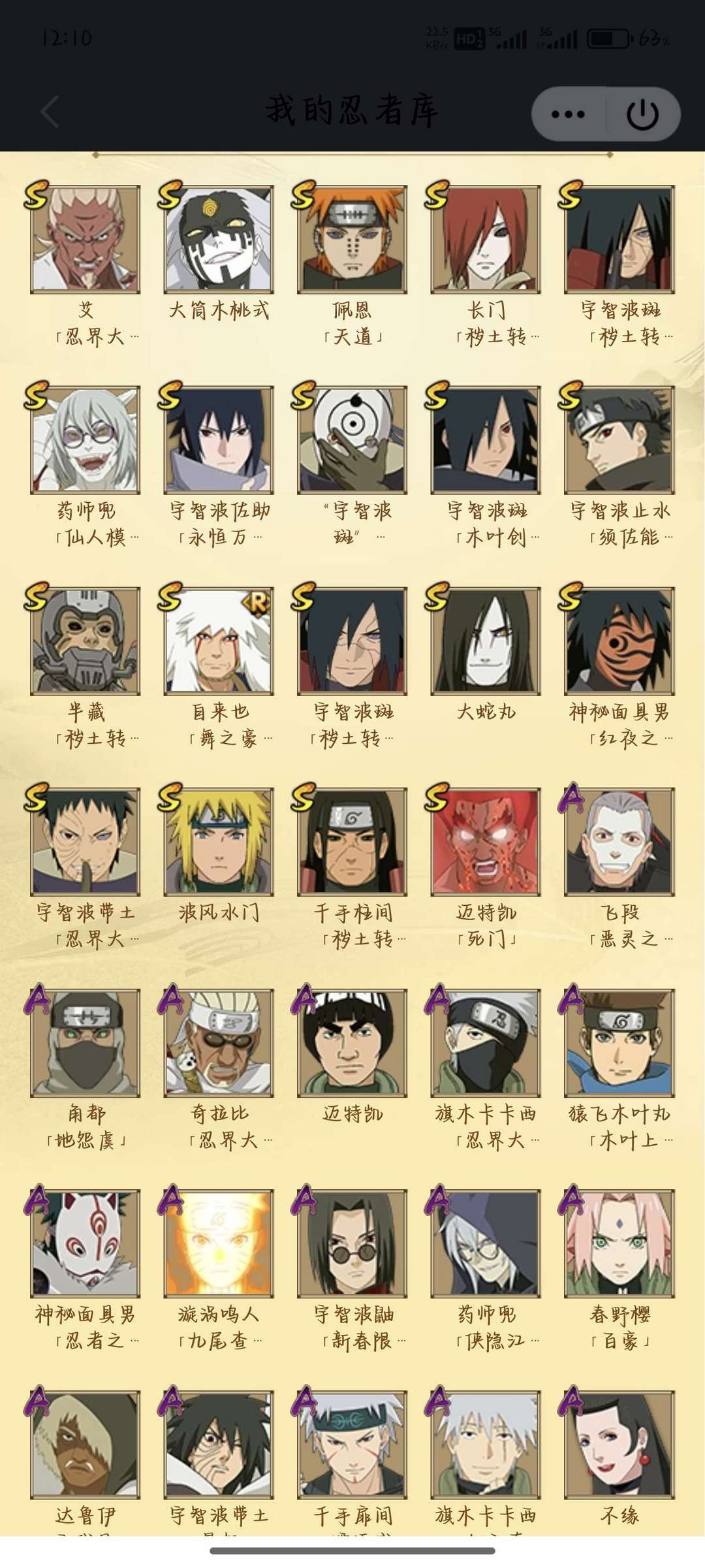705x1568 pixels.
Task: Tap the 角都「地怨虞」 portrait
Action: [86, 1042]
